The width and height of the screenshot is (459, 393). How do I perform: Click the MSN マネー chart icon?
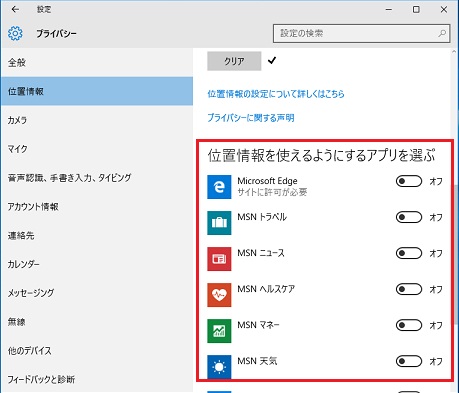point(219,331)
